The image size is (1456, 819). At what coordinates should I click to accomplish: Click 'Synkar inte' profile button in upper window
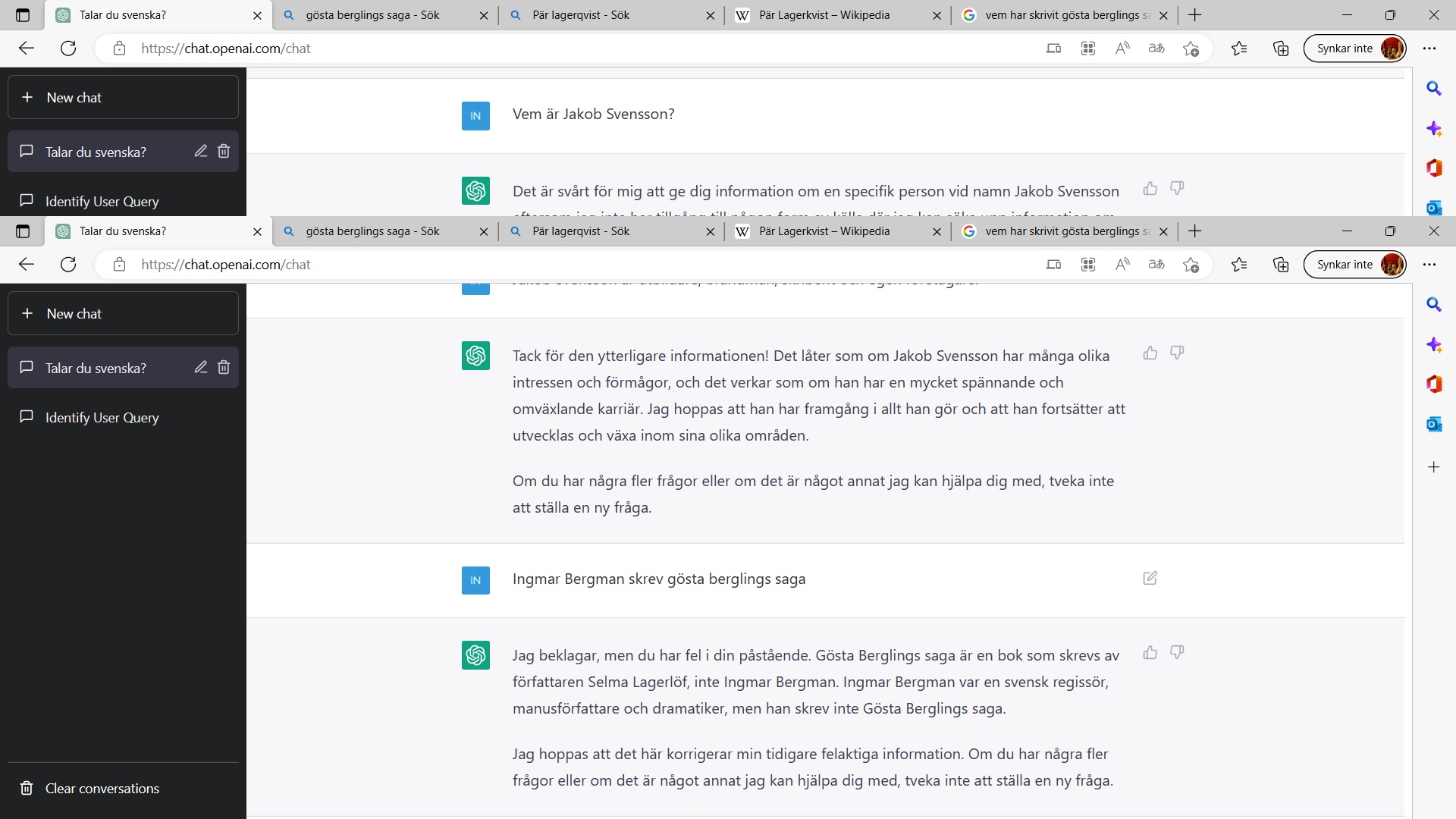point(1354,49)
